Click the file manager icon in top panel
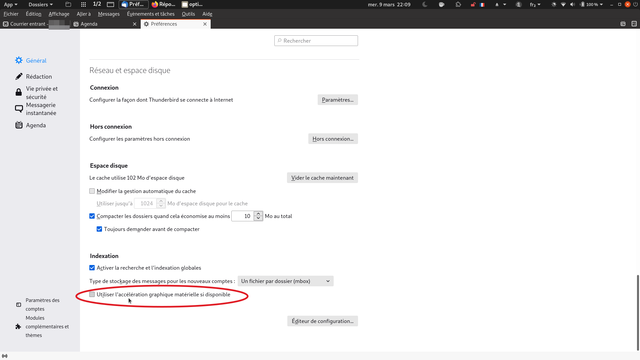 [68, 4]
